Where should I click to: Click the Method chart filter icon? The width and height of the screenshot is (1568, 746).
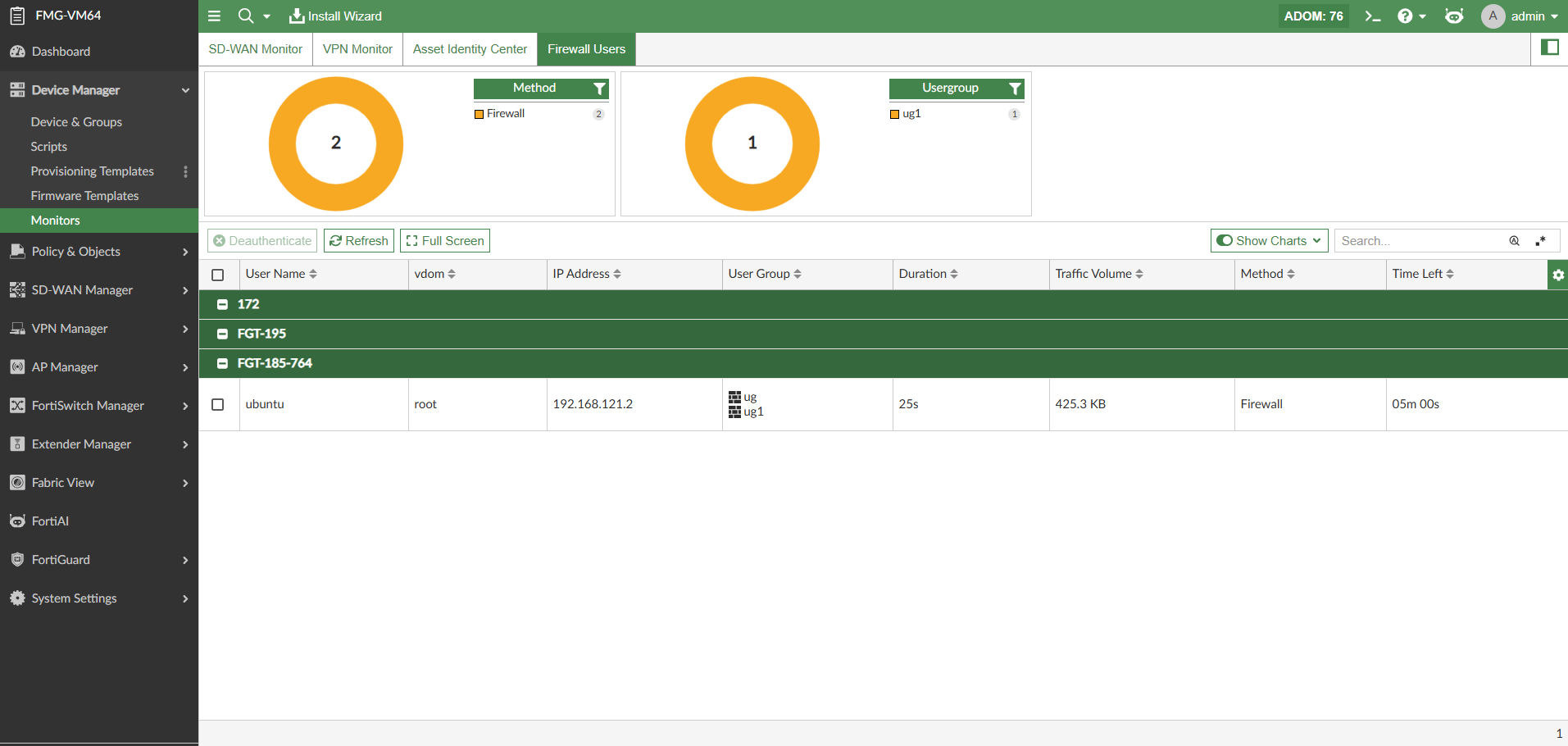click(600, 89)
